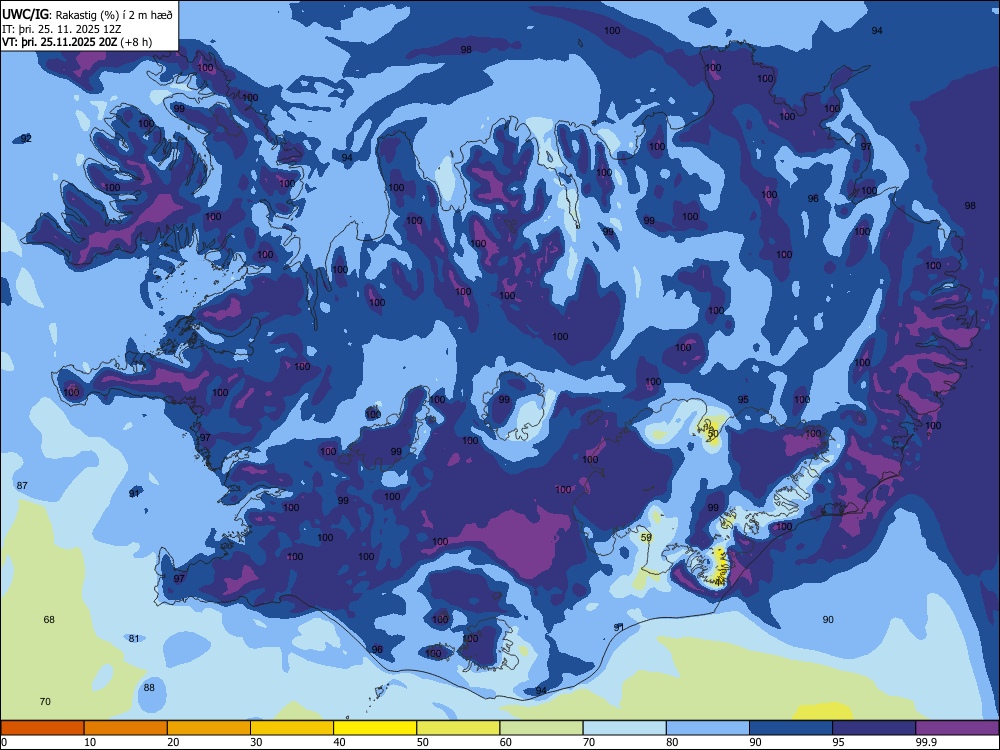
Task: Select the medium blue 90–95 legend swatch
Action: pos(791,728)
